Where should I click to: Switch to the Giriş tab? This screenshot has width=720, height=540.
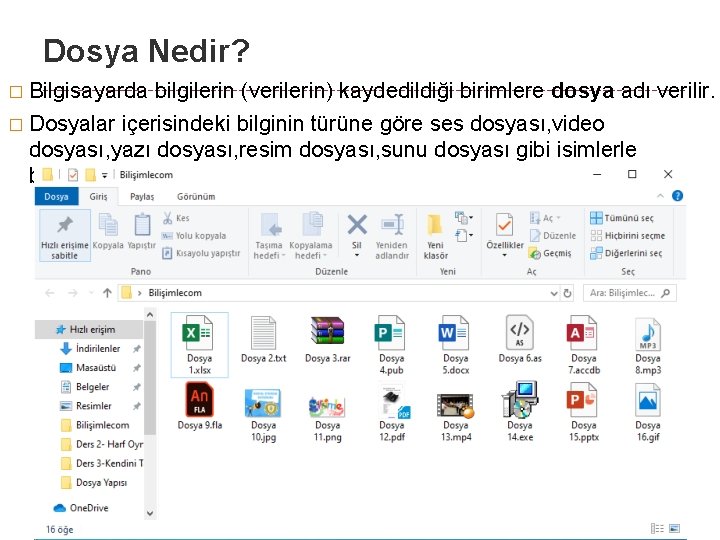pyautogui.click(x=98, y=197)
